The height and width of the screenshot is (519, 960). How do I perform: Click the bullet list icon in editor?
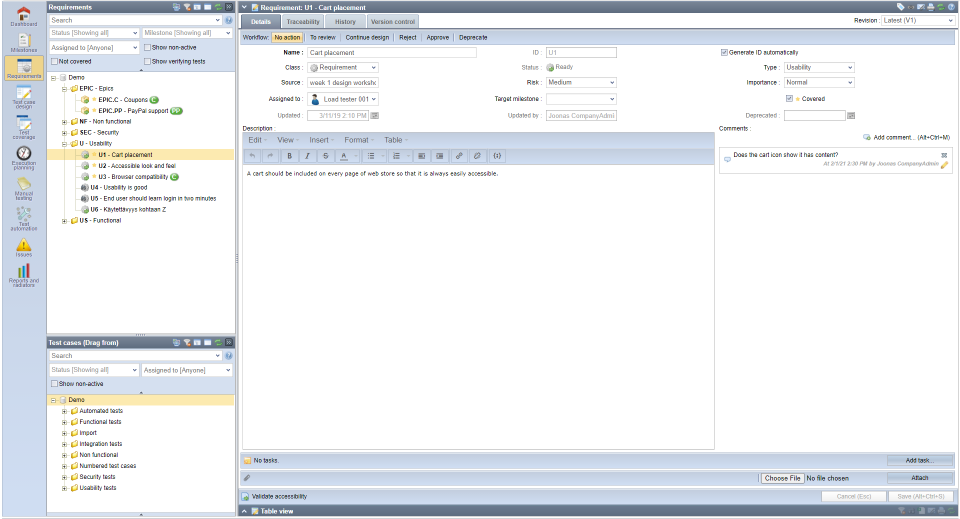point(371,156)
